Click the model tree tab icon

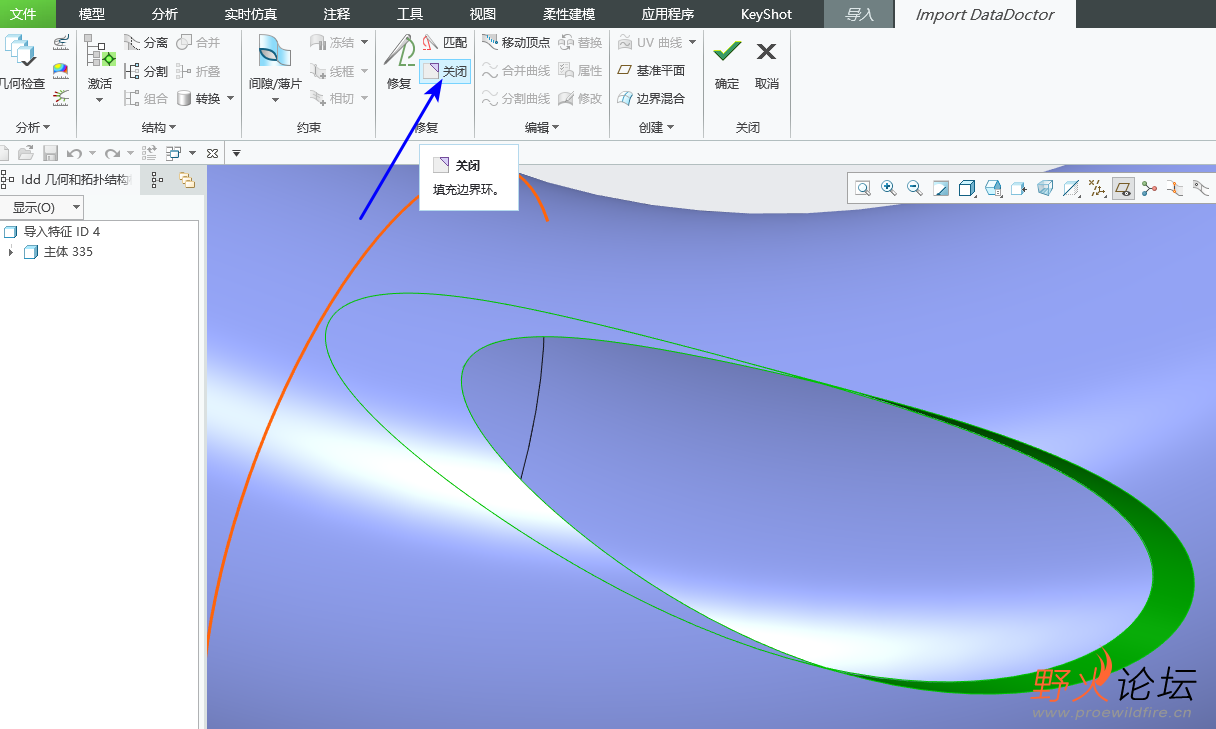157,180
